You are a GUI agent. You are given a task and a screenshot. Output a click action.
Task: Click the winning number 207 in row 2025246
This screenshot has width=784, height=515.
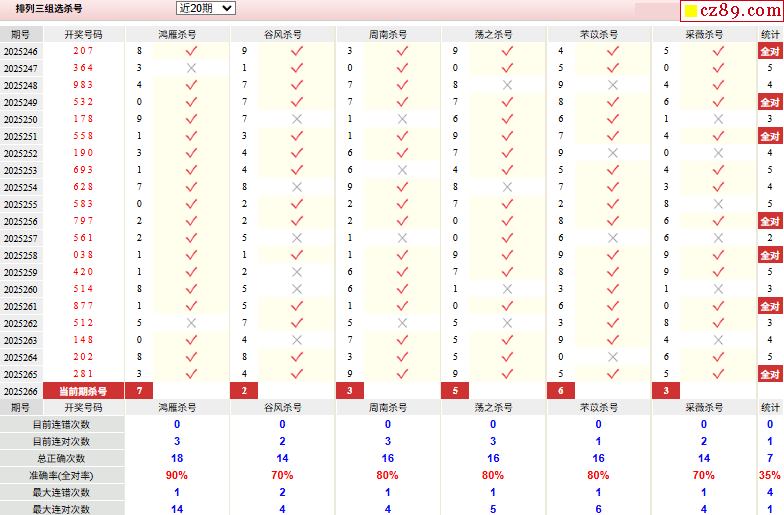83,51
